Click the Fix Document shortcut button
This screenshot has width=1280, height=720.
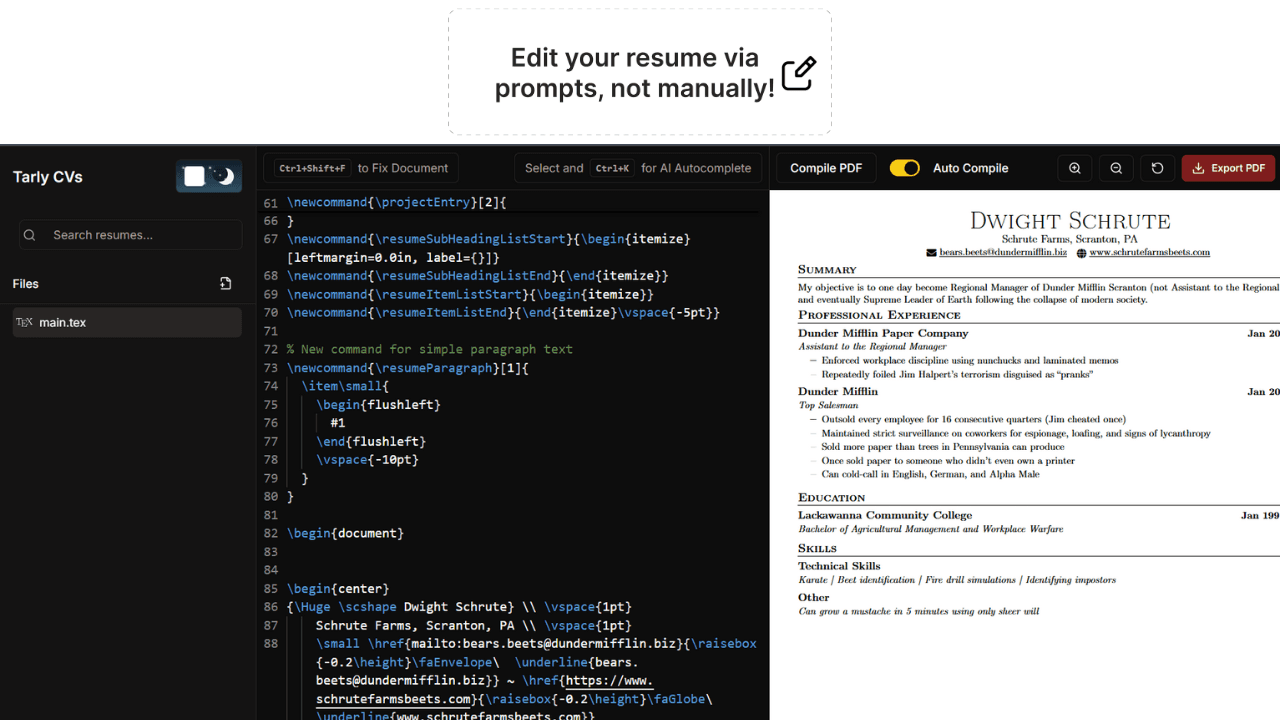(x=361, y=168)
